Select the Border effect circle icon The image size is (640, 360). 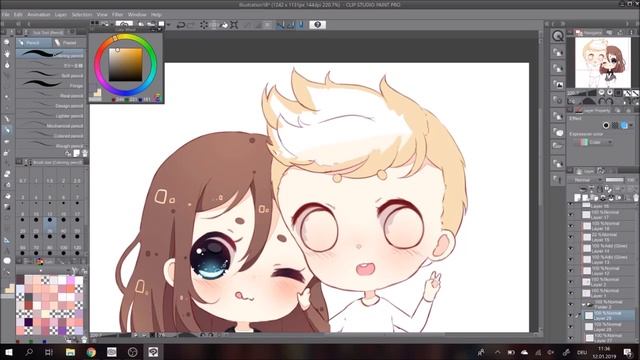click(606, 125)
